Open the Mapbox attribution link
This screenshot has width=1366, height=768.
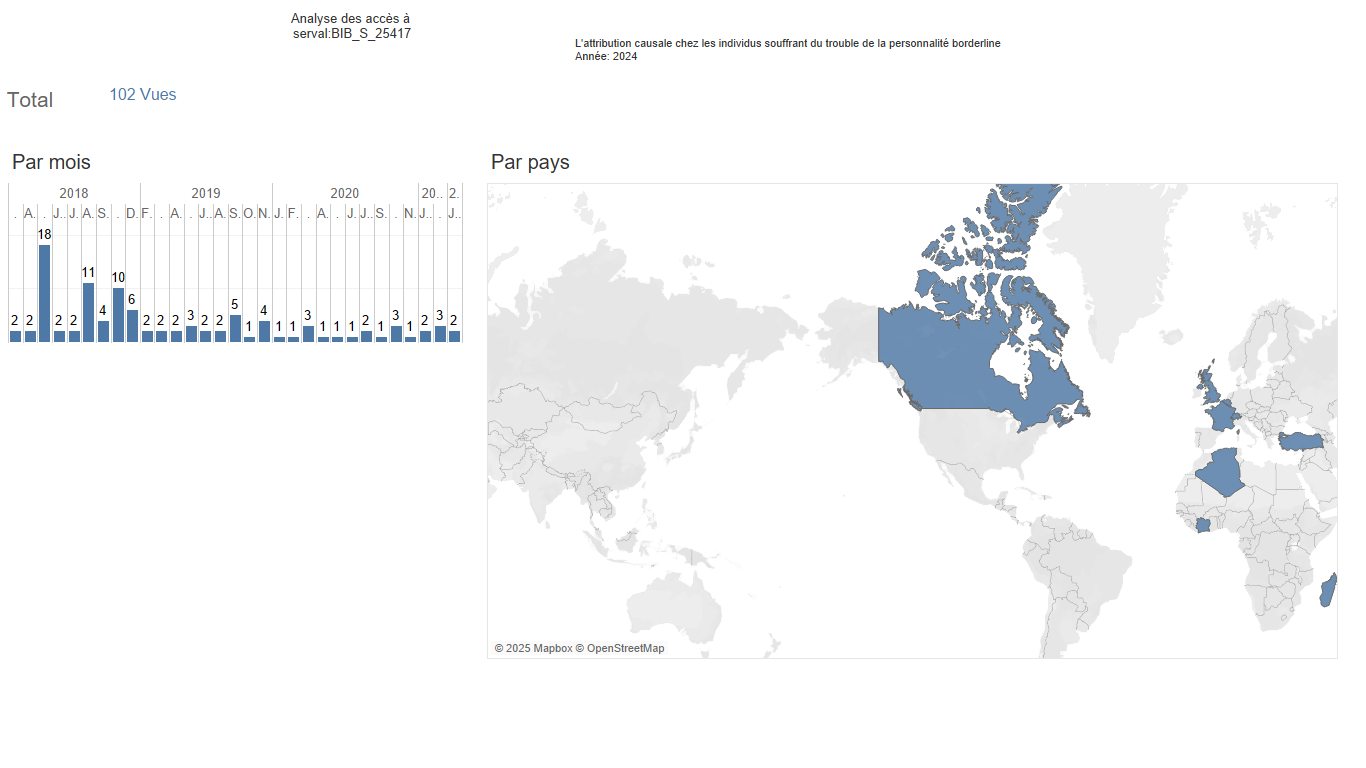[533, 648]
